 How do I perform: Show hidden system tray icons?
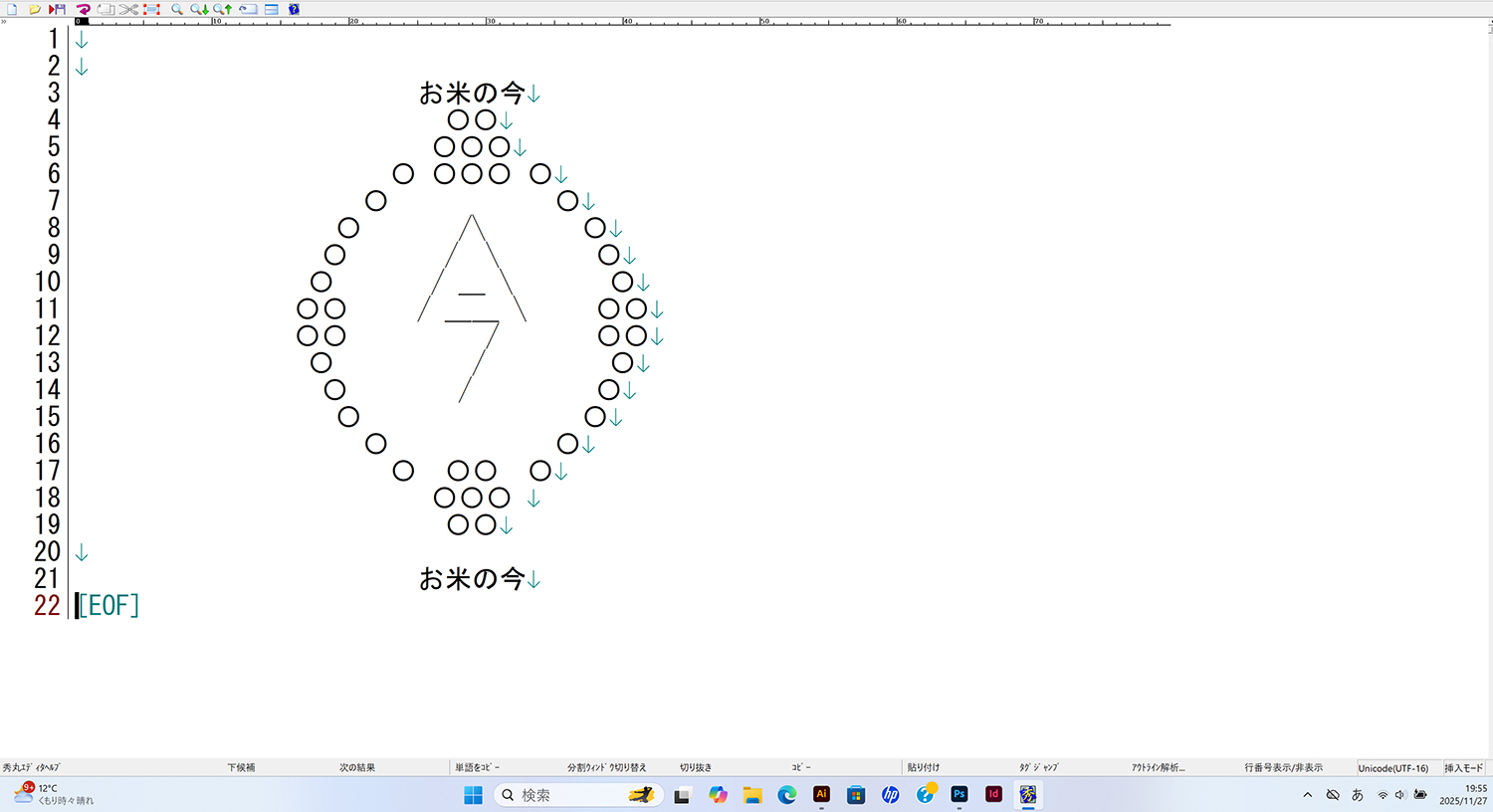1307,794
